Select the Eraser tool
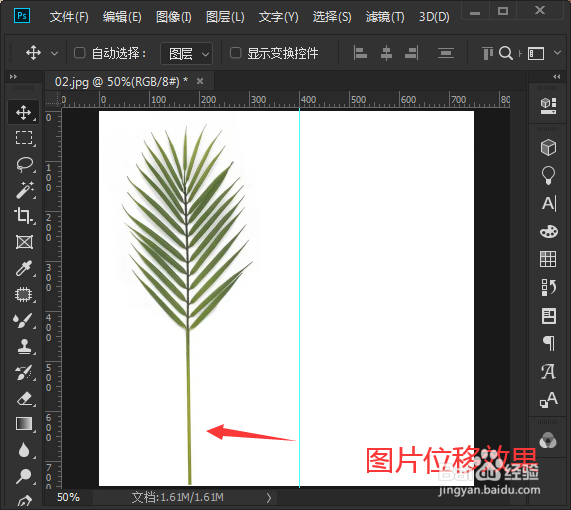Screen dimensions: 571x510 [24, 398]
